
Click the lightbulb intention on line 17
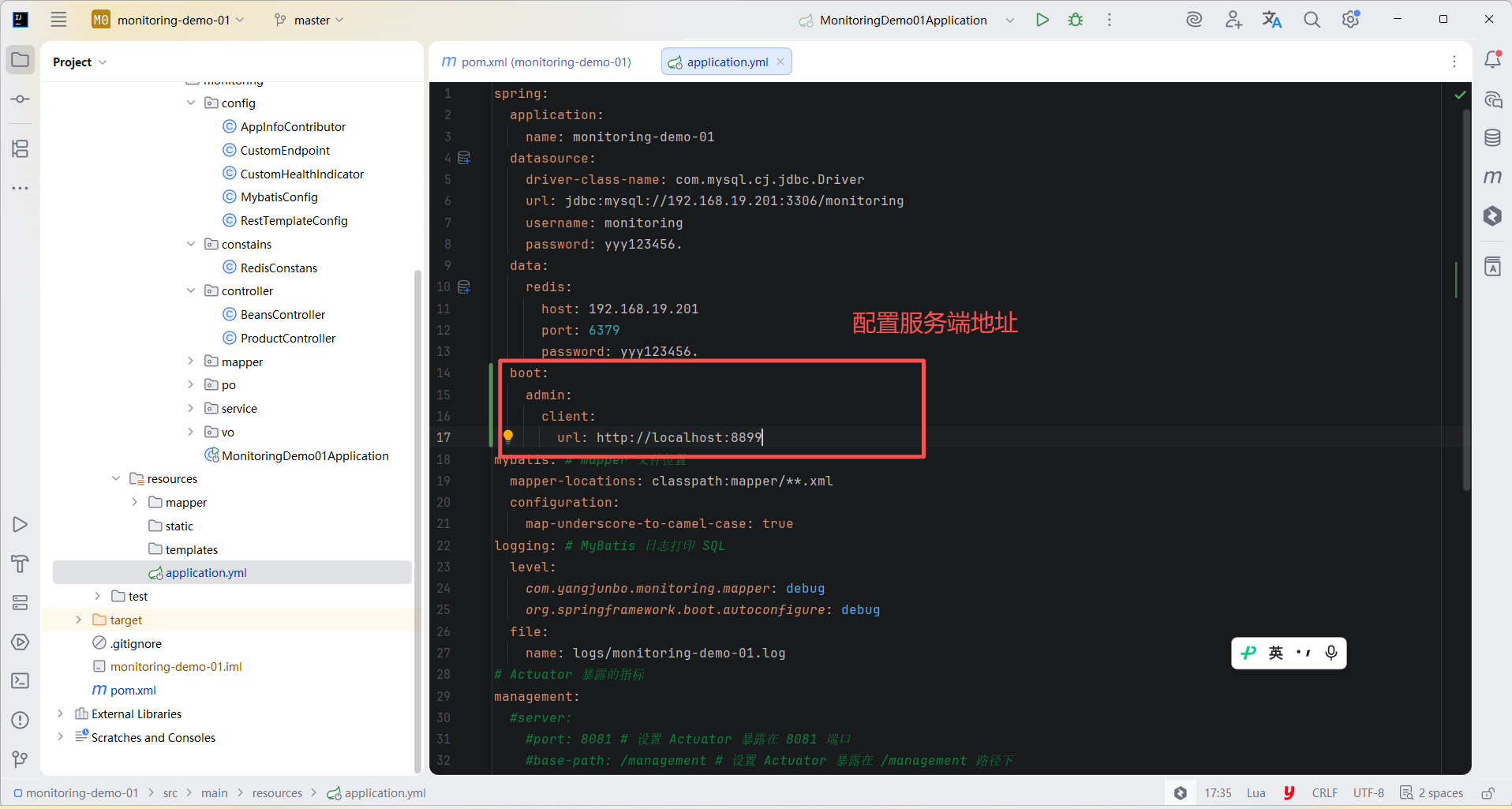(508, 436)
